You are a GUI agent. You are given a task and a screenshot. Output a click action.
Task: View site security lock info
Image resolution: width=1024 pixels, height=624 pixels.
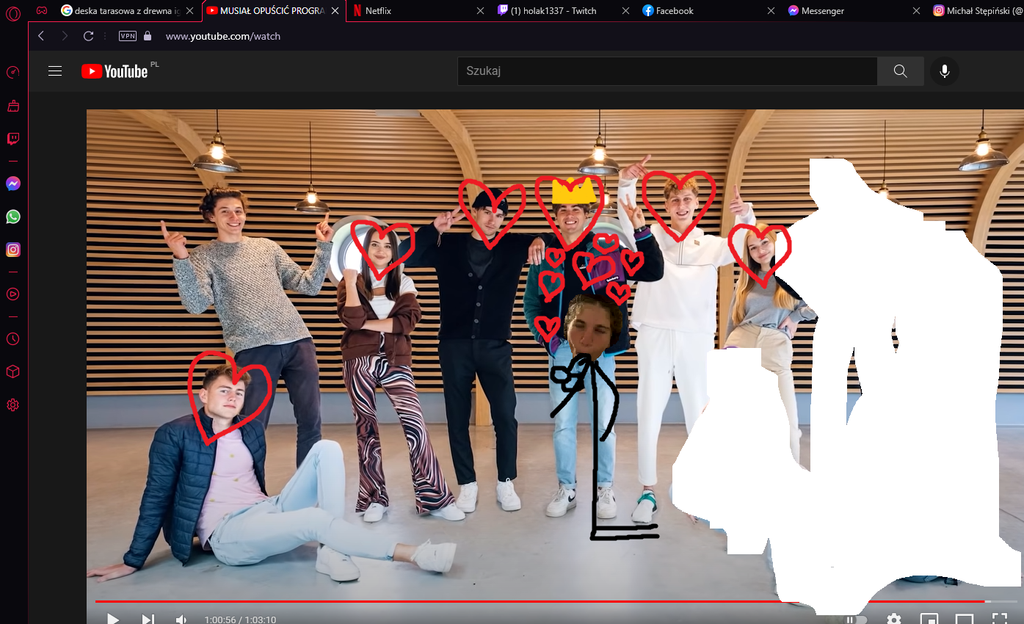coord(148,36)
